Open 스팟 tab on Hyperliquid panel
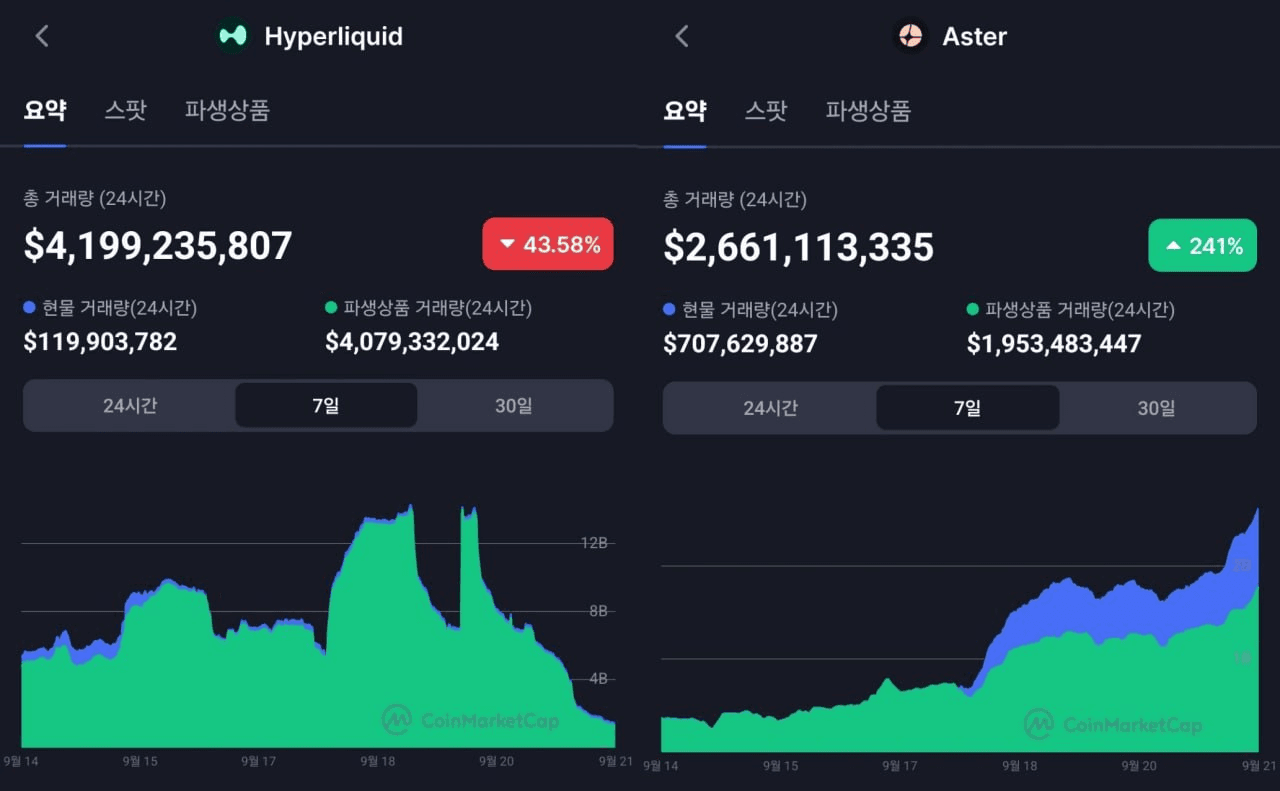 (125, 110)
